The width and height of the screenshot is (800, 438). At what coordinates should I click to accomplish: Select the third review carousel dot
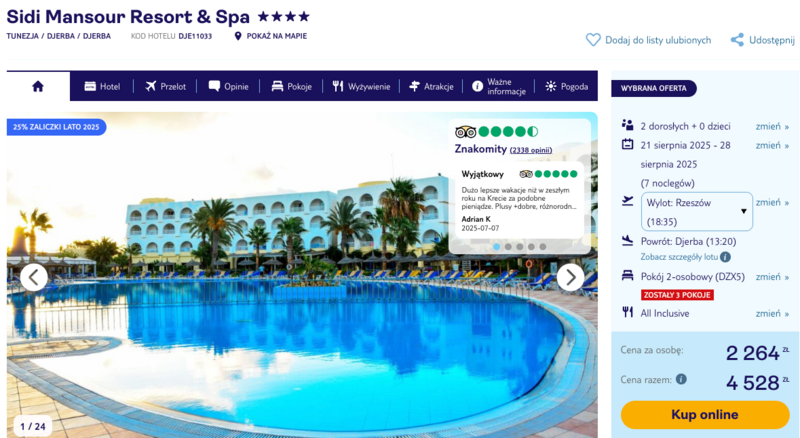pyautogui.click(x=519, y=247)
